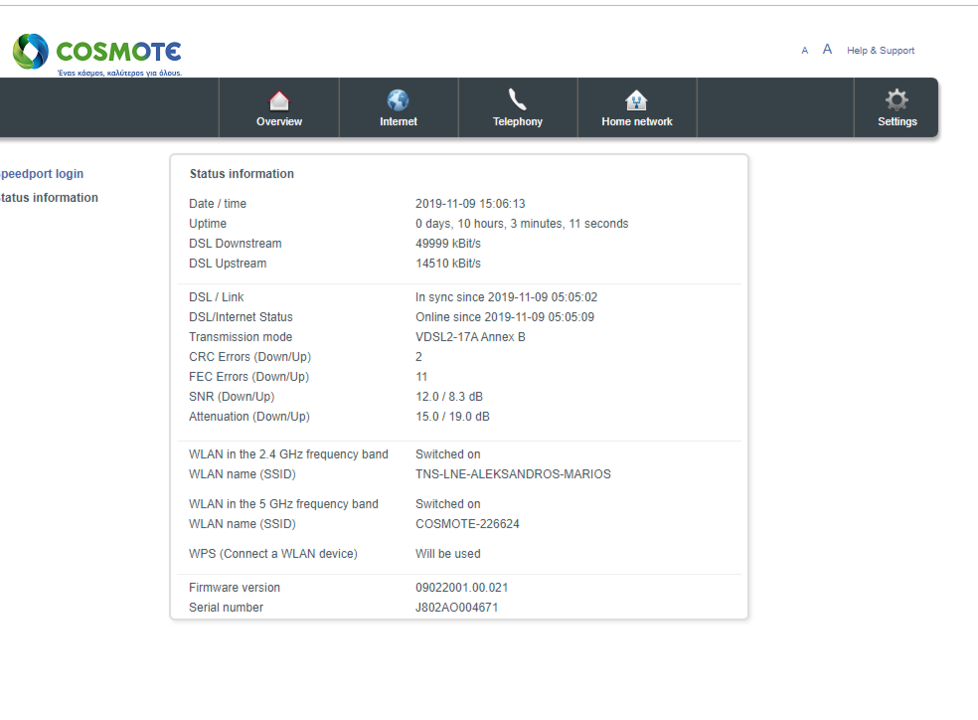978x720 pixels.
Task: Click the Transmission mode label
Action: point(241,338)
